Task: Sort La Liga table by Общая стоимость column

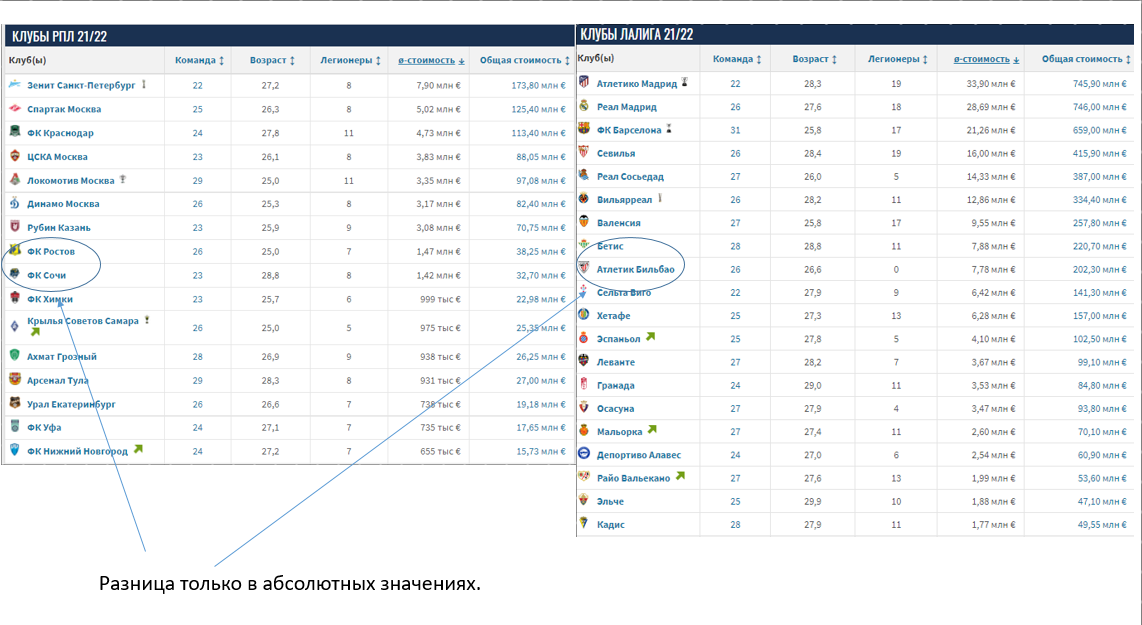Action: point(1086,59)
